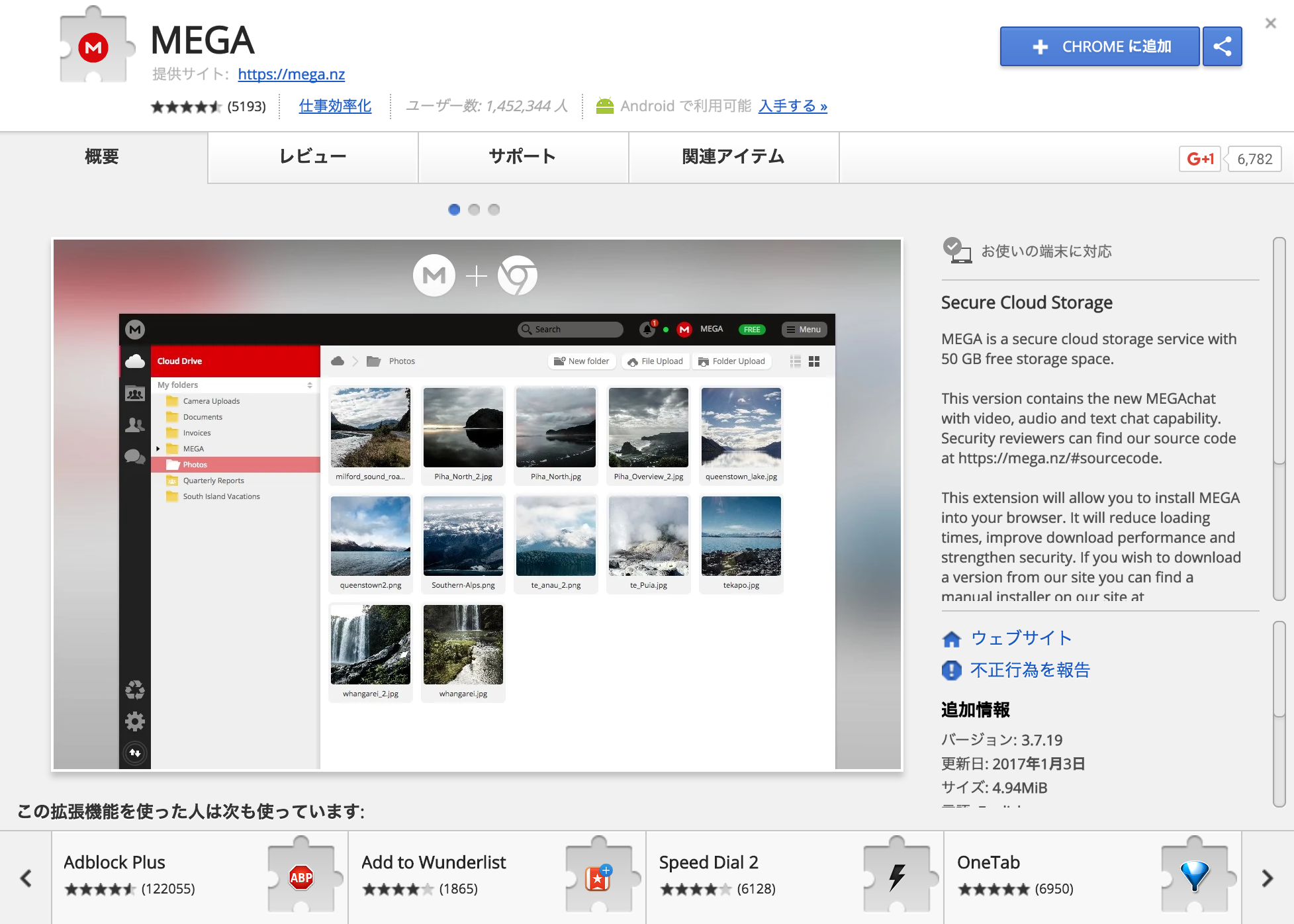
Task: Click the Google +1 button
Action: [x=1199, y=159]
